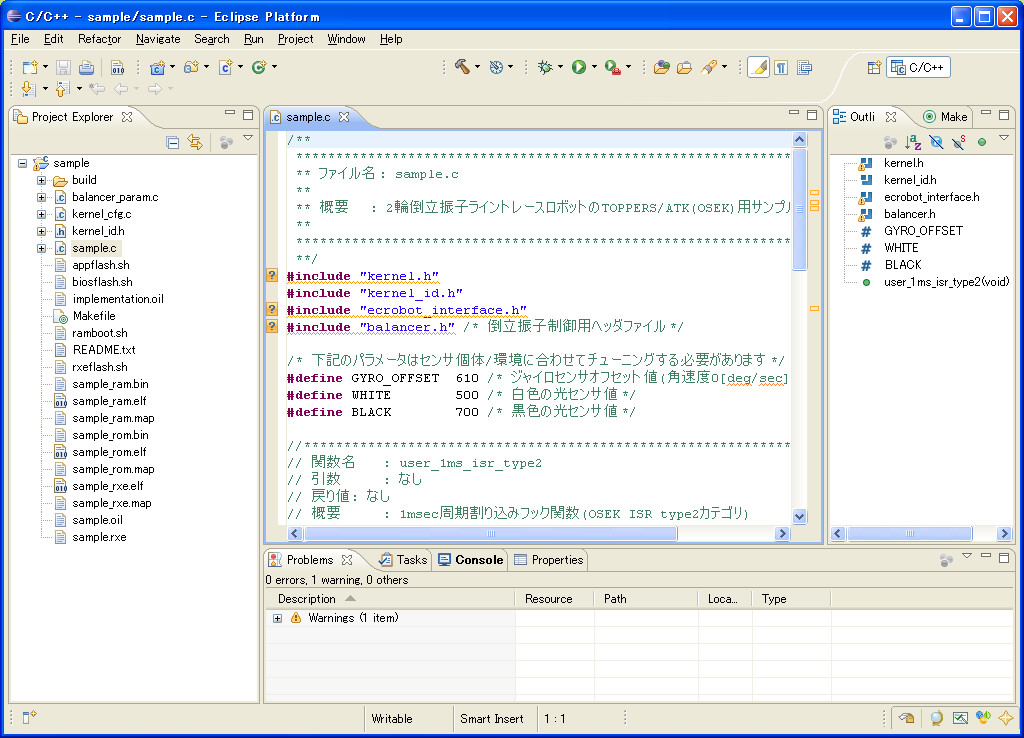Open the Run button dropdown arrow
Screen dimensions: 1024x738
(x=594, y=67)
